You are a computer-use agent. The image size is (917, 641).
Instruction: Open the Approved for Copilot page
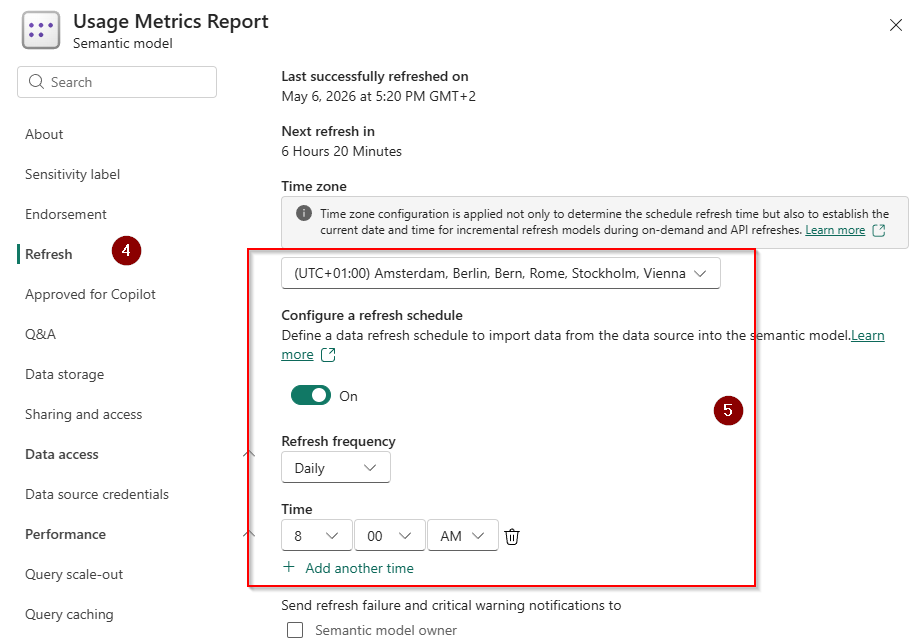(90, 294)
